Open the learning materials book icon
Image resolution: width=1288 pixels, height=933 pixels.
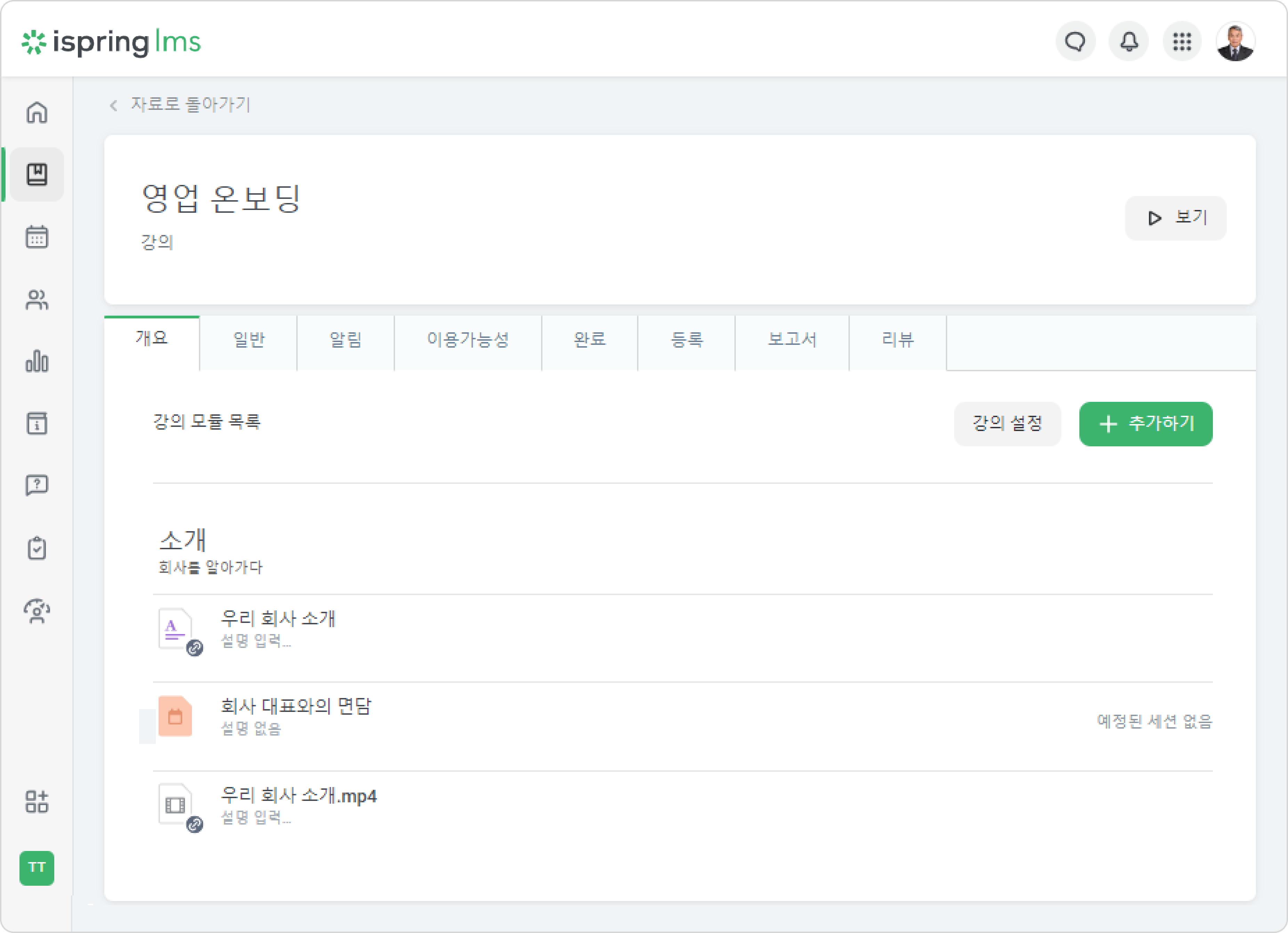click(37, 175)
